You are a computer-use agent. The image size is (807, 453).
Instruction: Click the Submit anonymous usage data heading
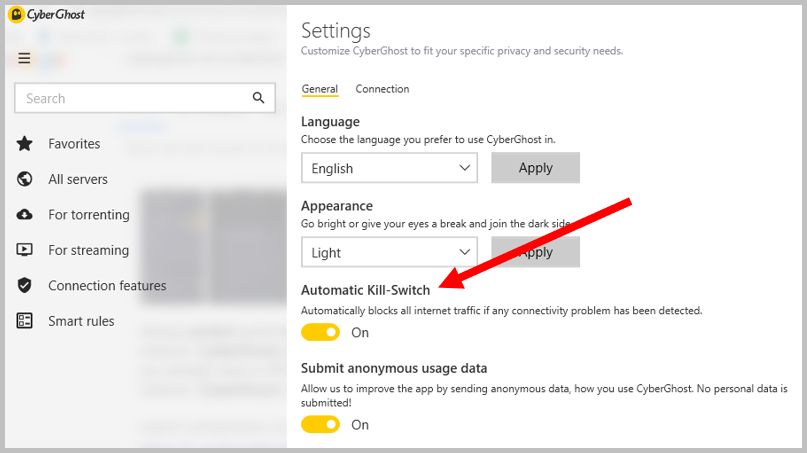[x=394, y=369]
